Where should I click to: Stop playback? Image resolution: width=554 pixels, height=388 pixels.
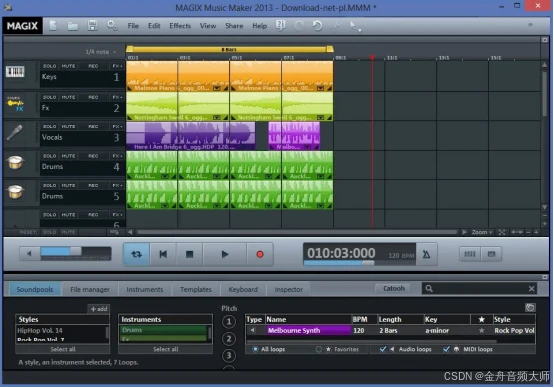coord(189,254)
